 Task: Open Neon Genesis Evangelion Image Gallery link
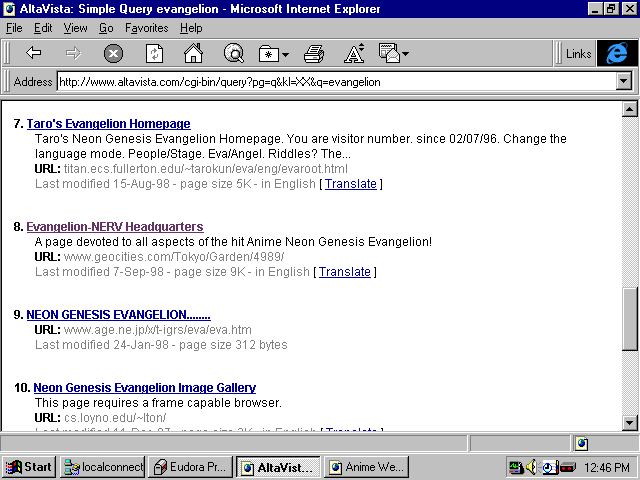point(144,387)
